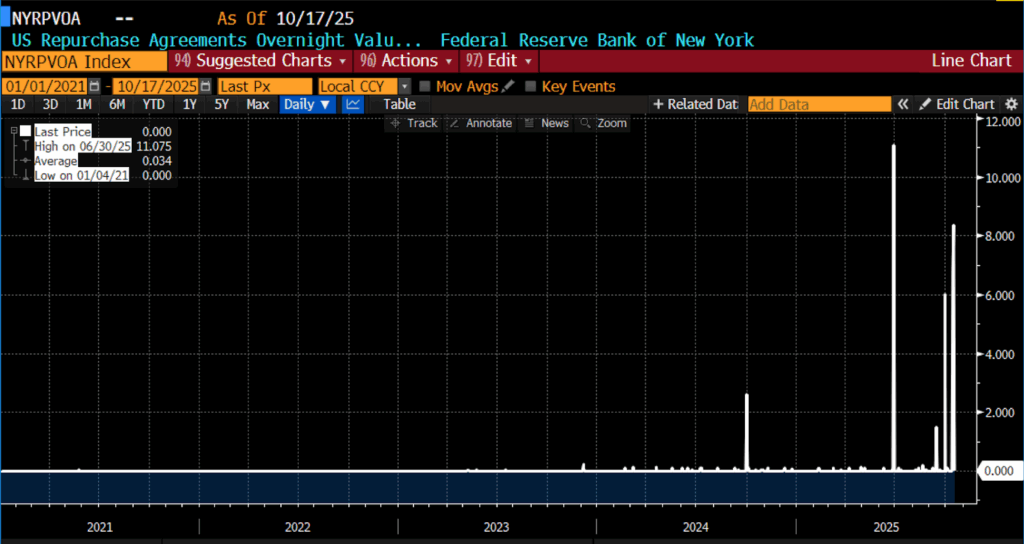1024x544 pixels.
Task: Click the Mov Avgs pencil edit icon
Action: (x=508, y=87)
